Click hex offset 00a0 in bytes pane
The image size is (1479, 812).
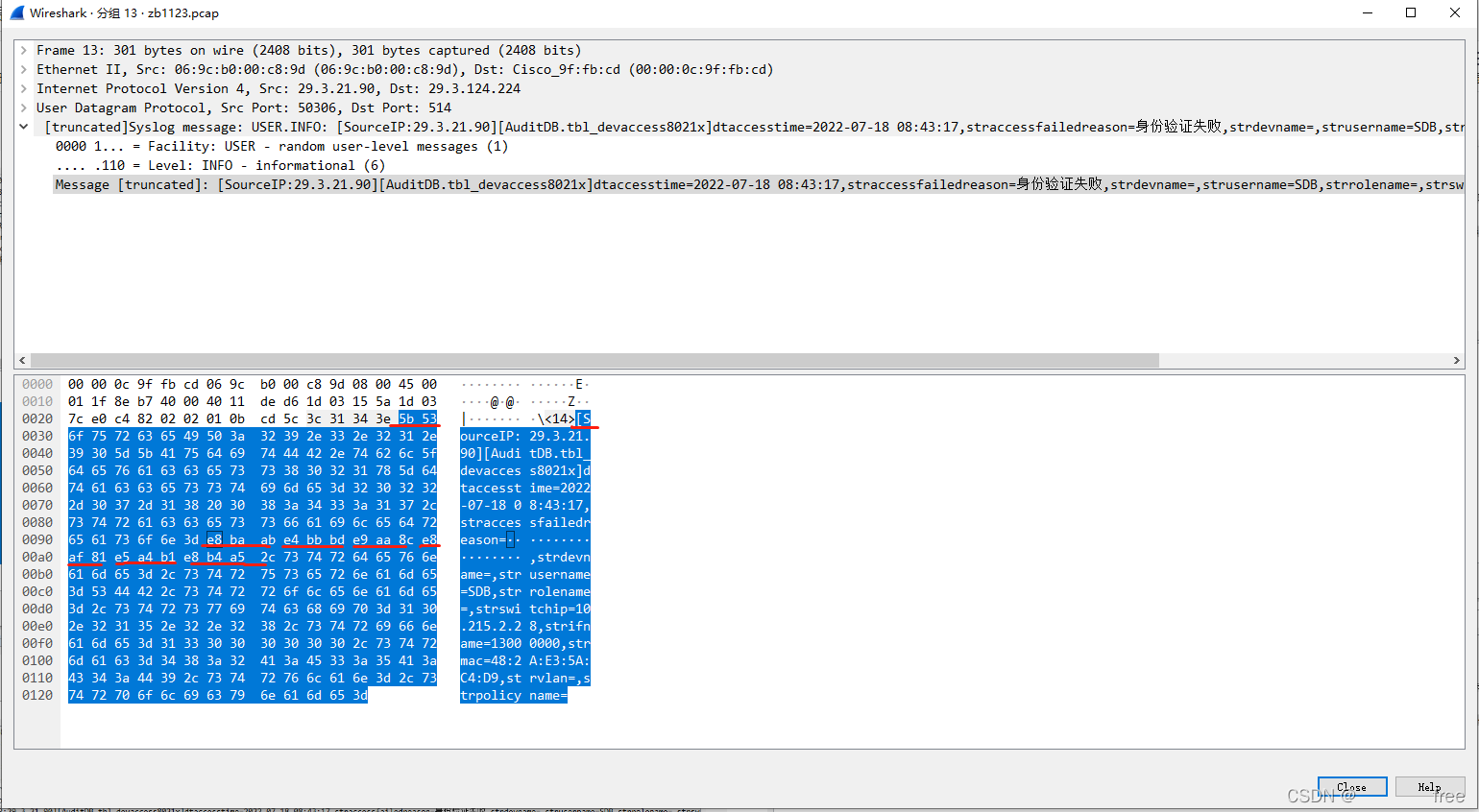[x=37, y=557]
